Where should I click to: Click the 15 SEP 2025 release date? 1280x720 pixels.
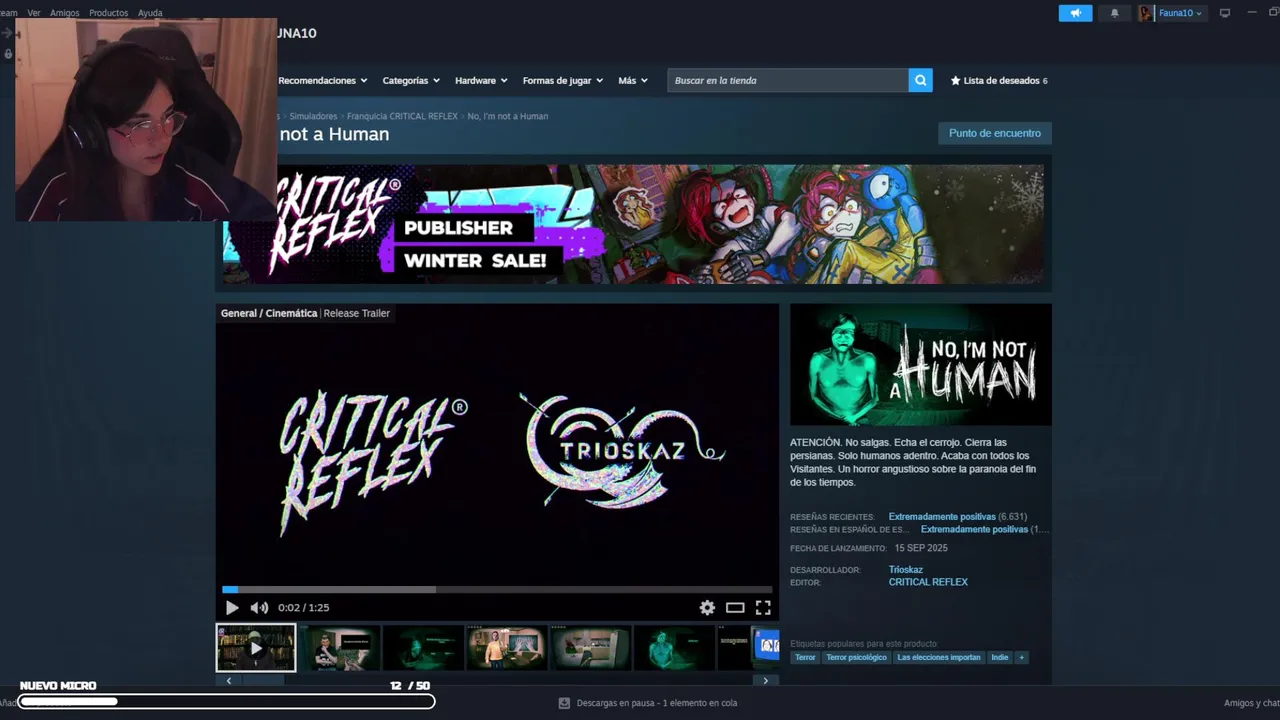tap(921, 548)
